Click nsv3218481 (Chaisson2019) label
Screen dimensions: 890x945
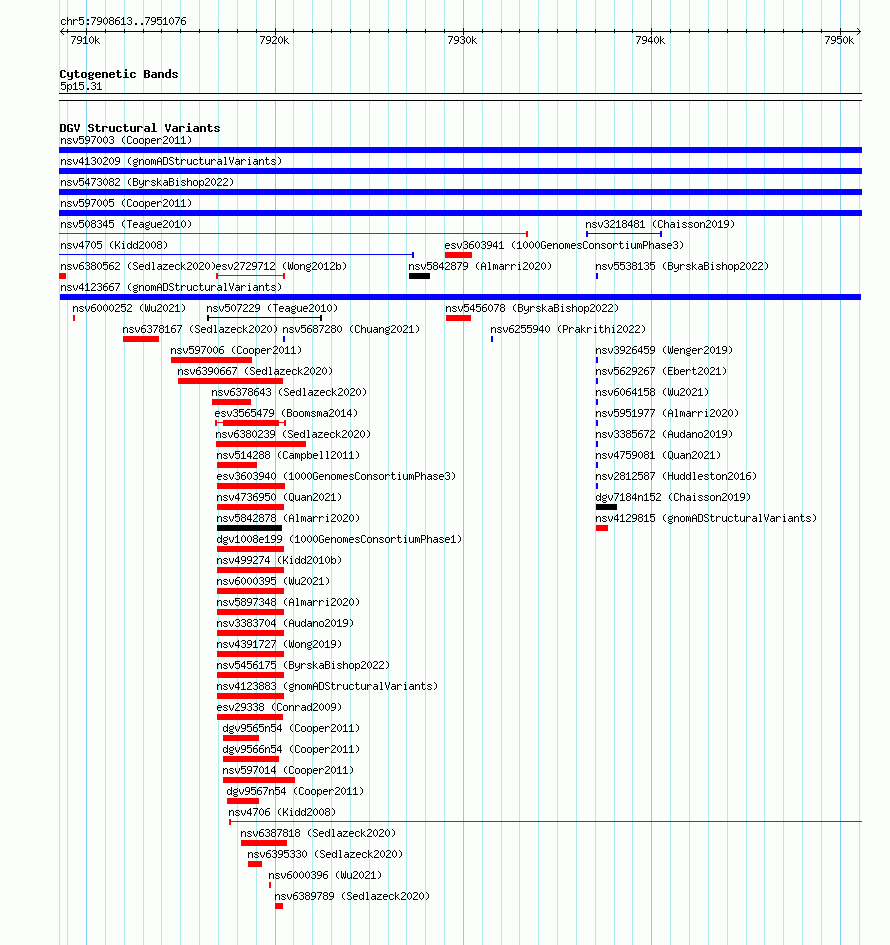point(660,224)
